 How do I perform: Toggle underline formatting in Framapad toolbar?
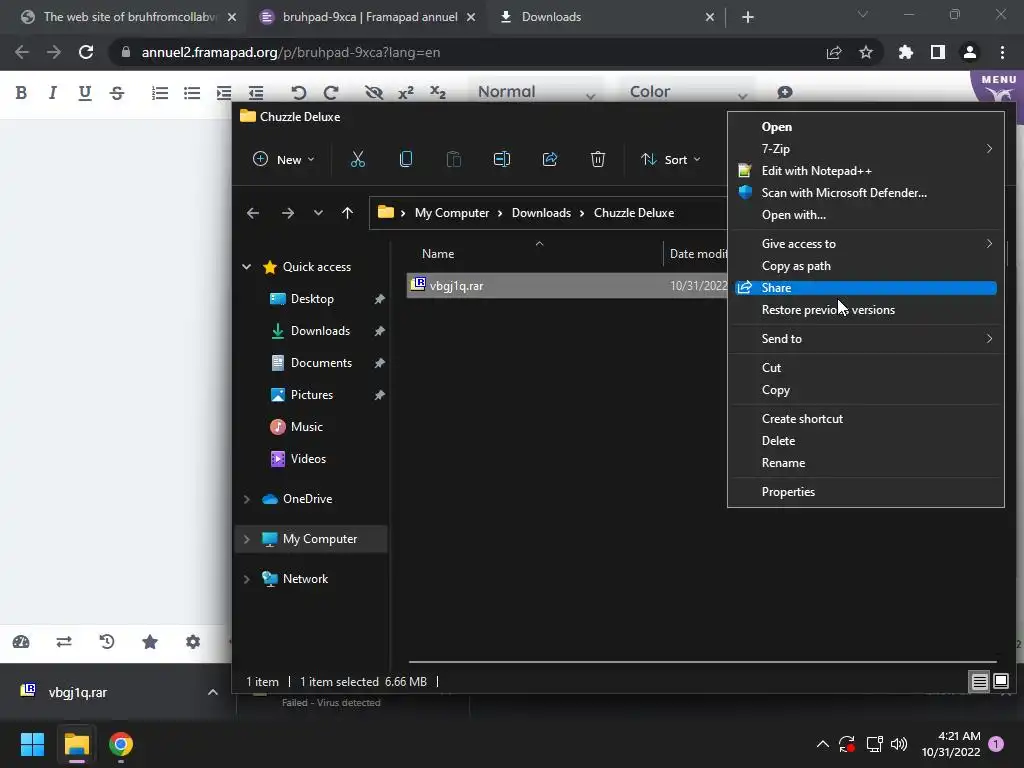[84, 93]
